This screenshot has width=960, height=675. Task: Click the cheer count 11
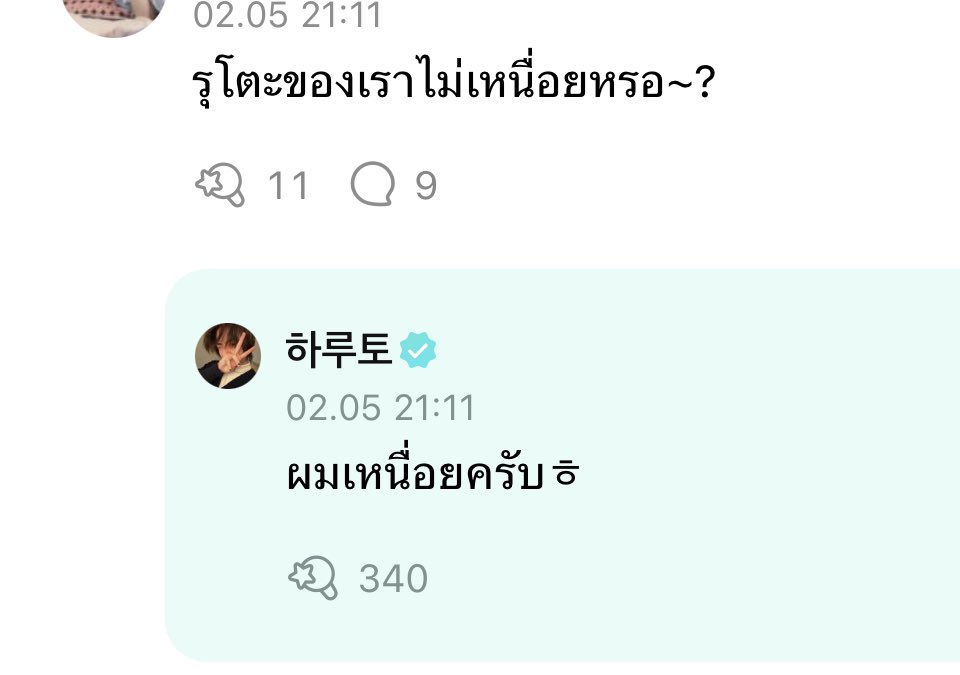288,186
